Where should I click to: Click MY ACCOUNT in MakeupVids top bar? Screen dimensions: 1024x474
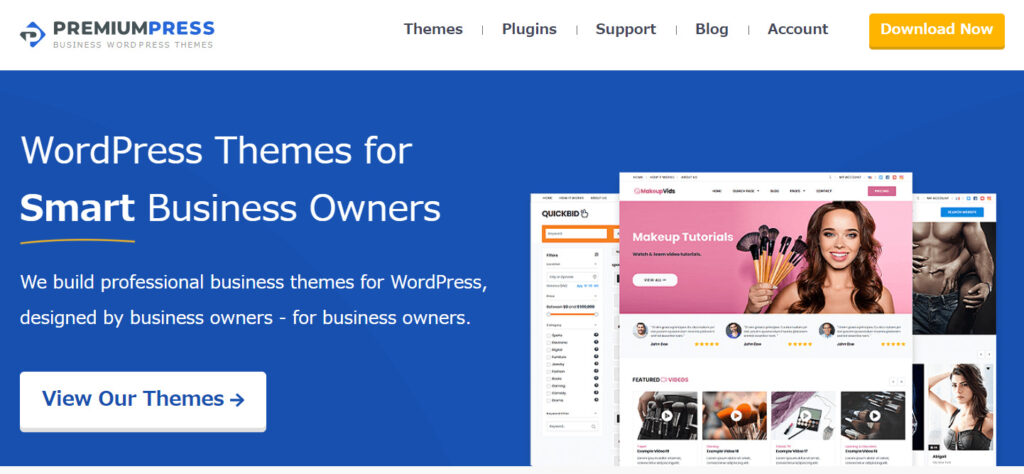click(850, 177)
